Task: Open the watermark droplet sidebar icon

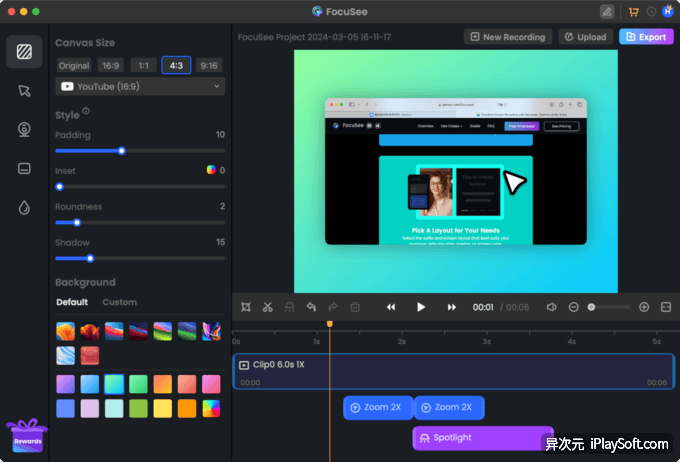Action: [24, 207]
